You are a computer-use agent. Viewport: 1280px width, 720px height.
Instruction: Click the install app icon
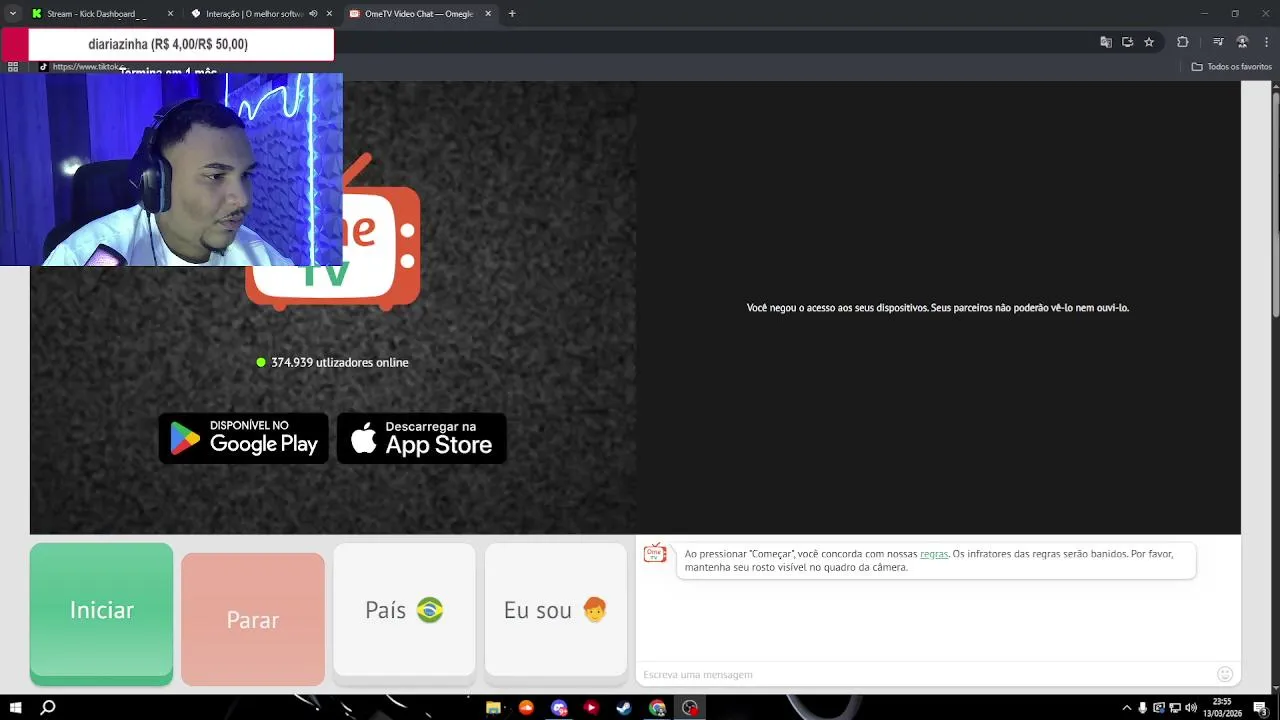click(x=1127, y=42)
